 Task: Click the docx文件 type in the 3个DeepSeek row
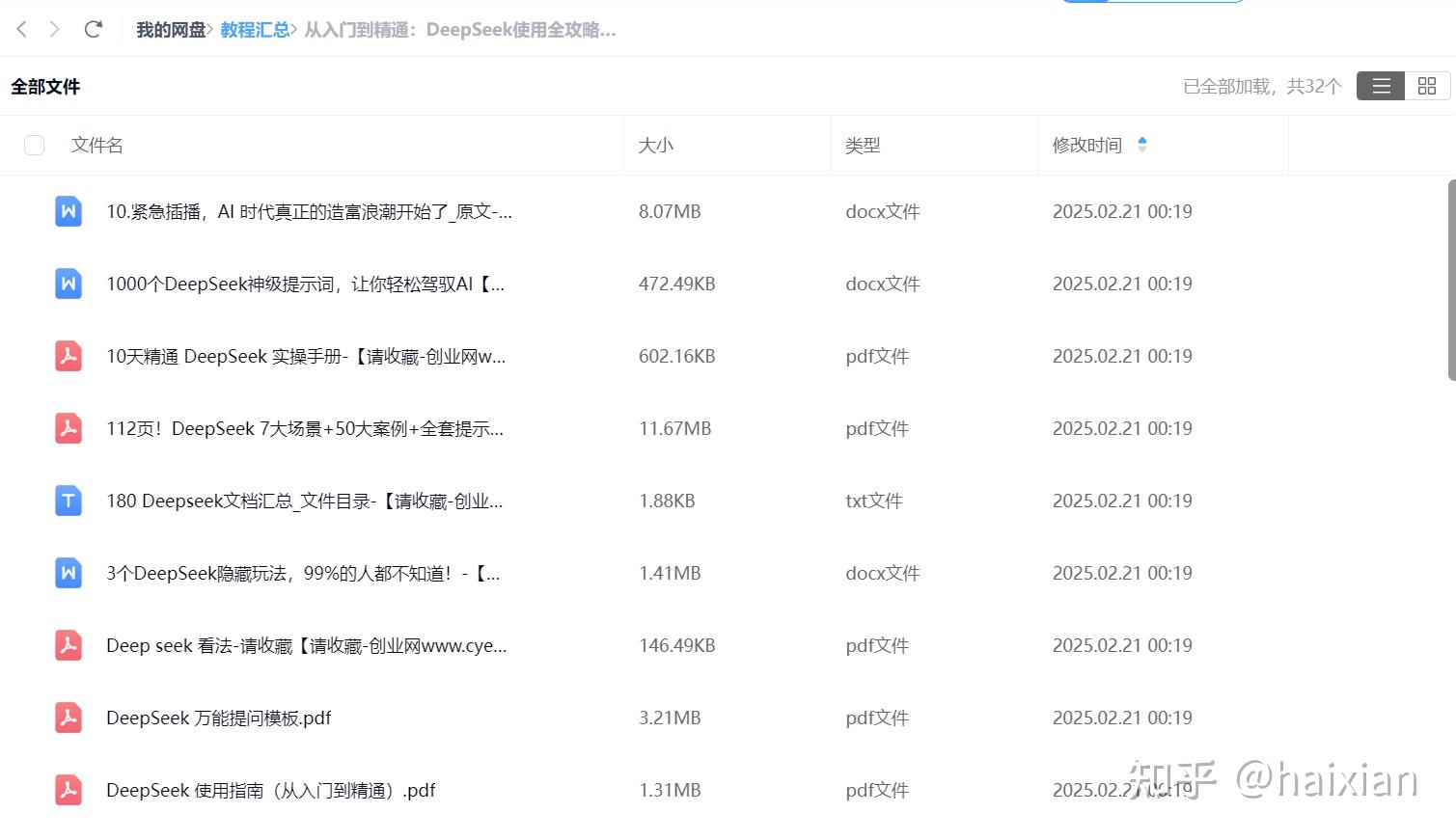pos(883,573)
